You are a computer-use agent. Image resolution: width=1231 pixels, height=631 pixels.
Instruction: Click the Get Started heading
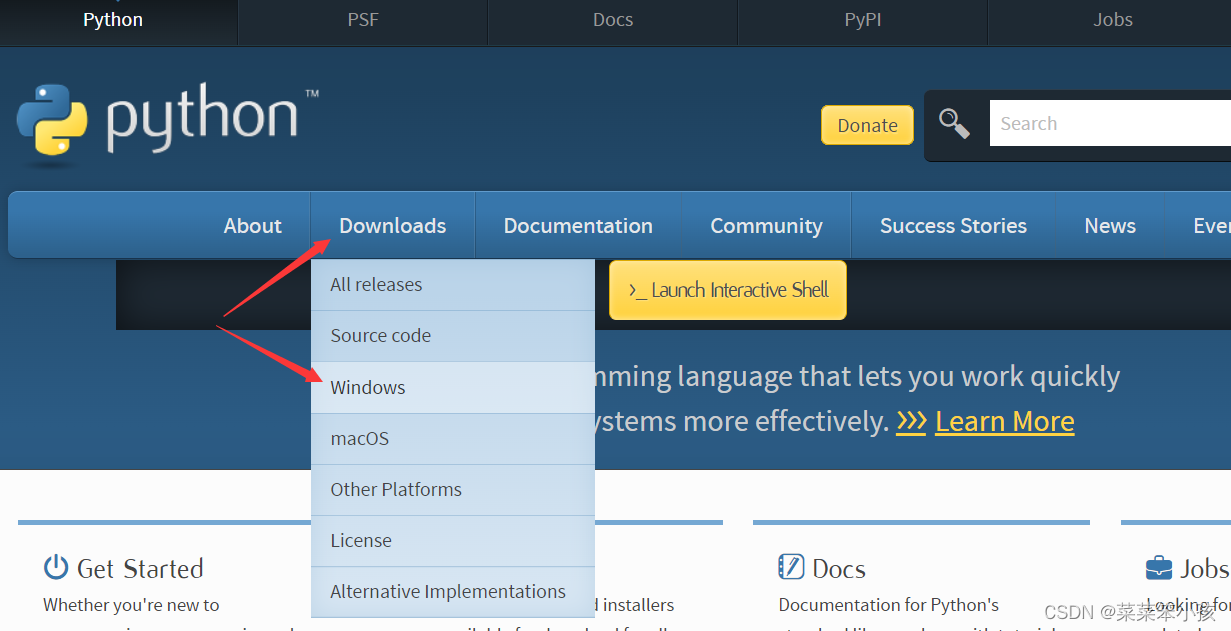click(140, 568)
